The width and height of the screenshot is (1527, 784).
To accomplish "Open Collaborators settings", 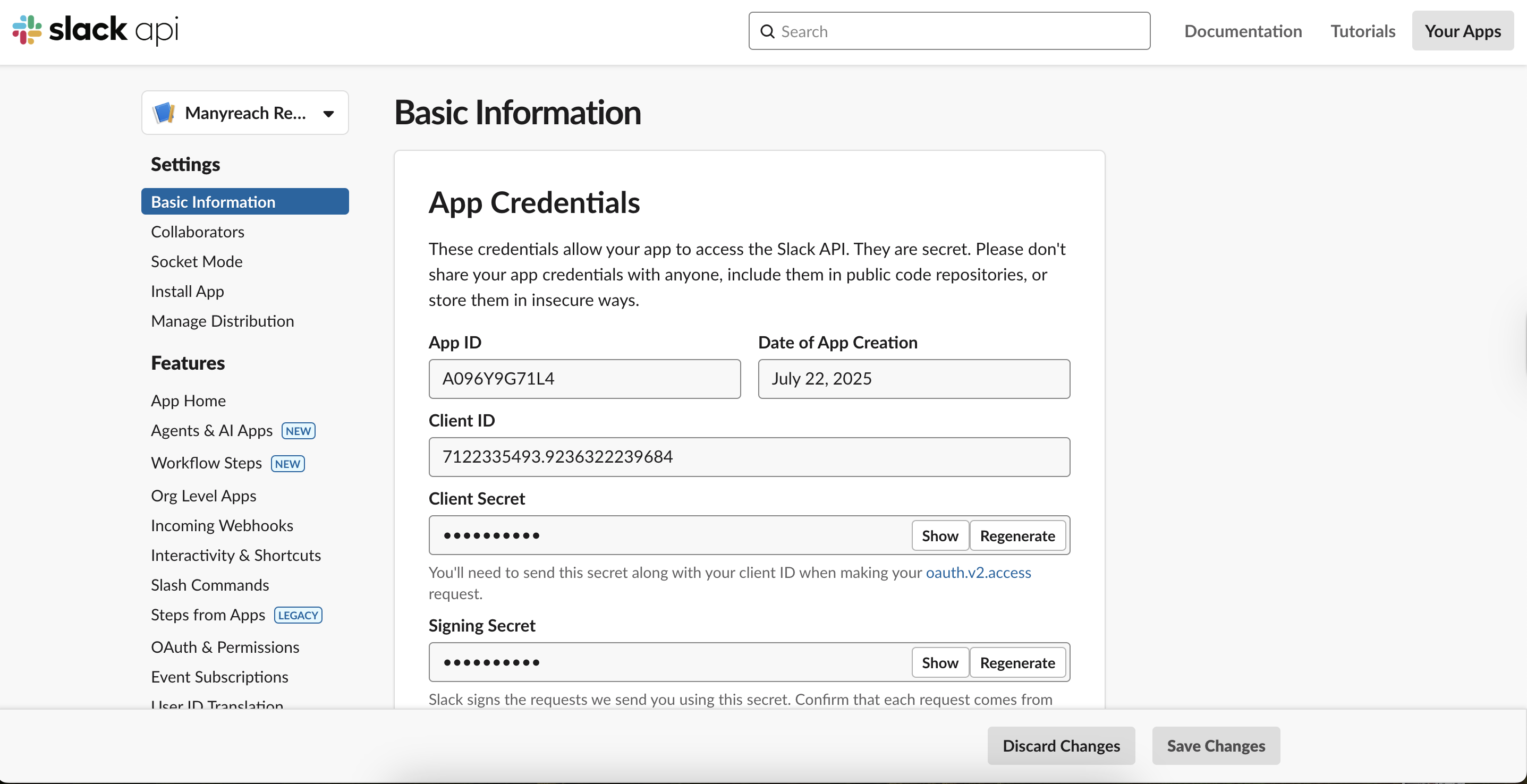I will tap(198, 232).
